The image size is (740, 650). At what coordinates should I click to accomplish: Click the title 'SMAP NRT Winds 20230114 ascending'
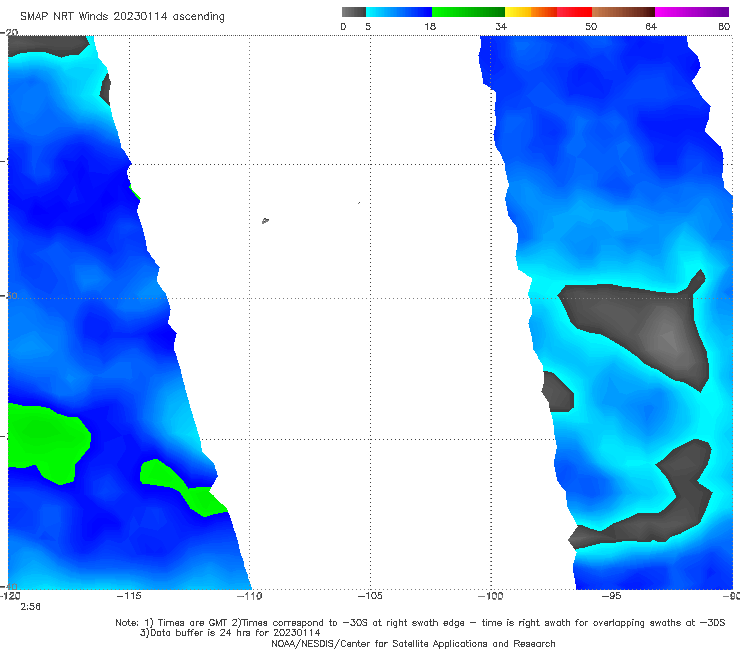tap(122, 17)
